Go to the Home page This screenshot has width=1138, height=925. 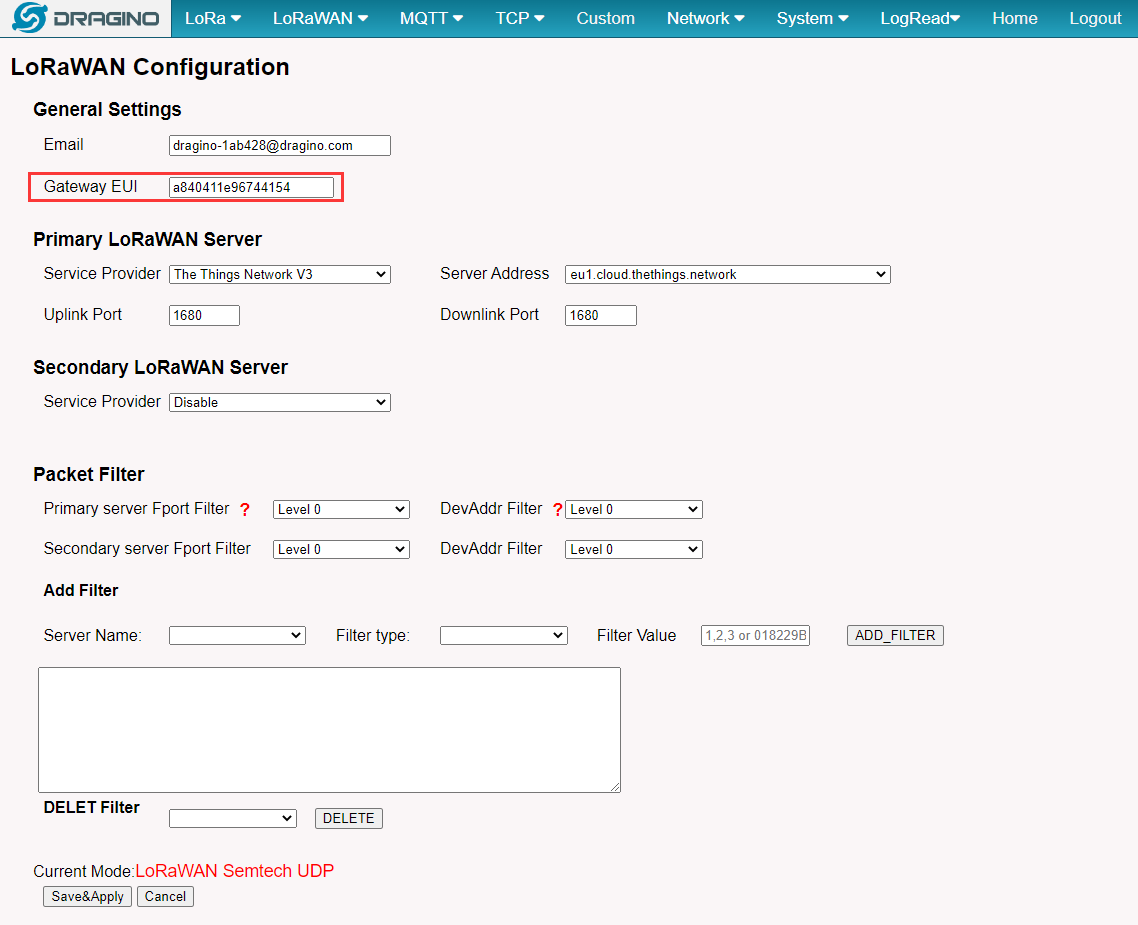tap(1015, 18)
